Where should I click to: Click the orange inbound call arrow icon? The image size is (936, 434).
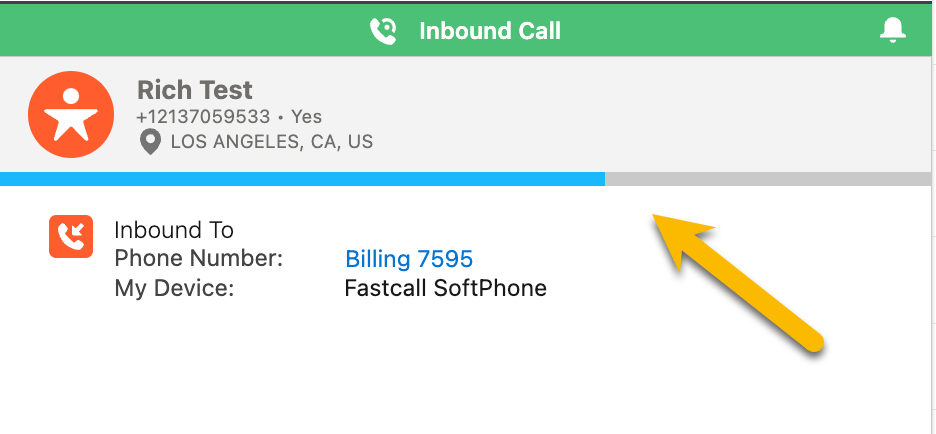click(71, 236)
